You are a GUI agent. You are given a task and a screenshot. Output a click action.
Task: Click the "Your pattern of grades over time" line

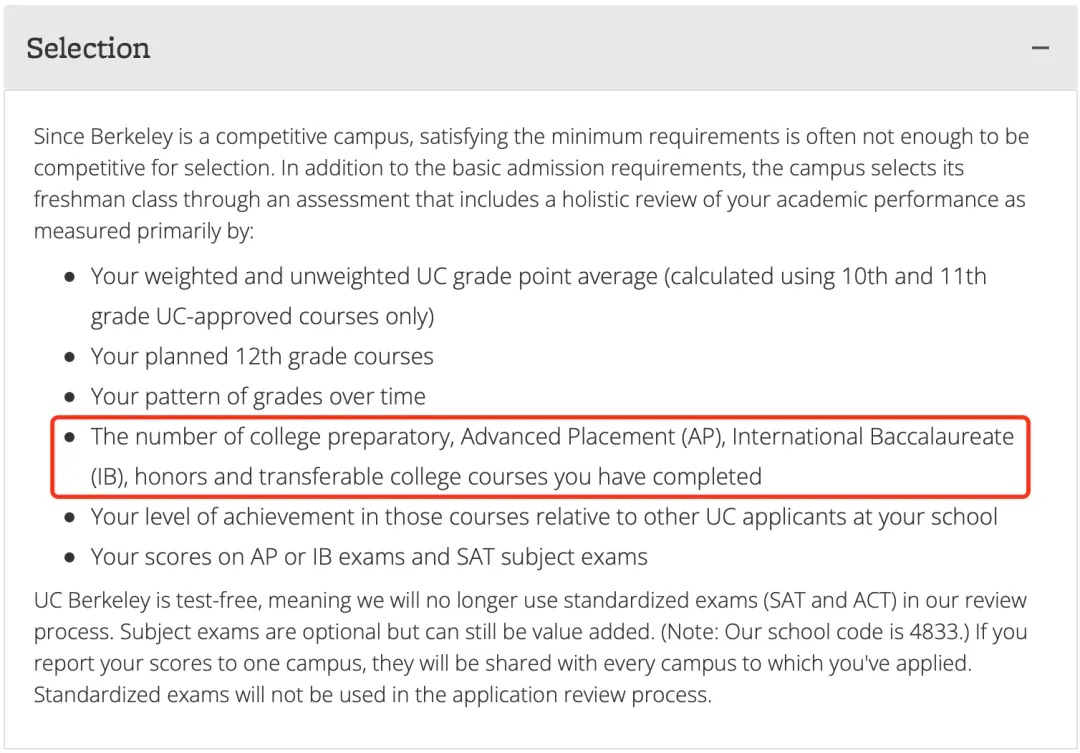coord(258,397)
